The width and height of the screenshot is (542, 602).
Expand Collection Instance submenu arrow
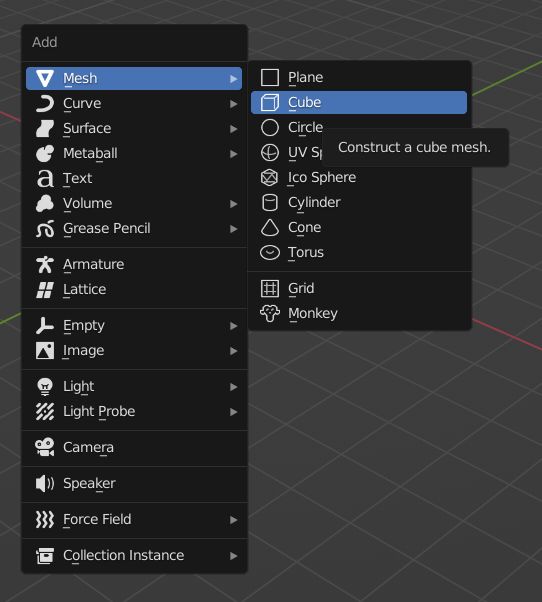click(x=233, y=556)
